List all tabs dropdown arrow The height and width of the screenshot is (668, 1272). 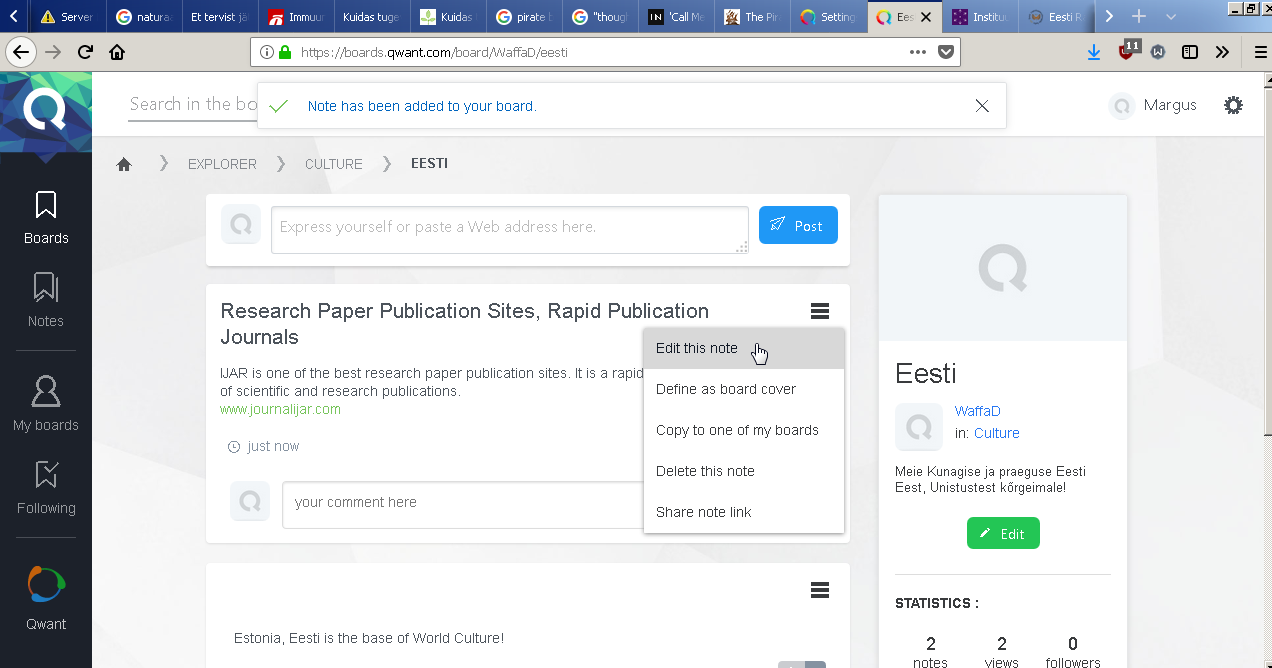point(1171,17)
